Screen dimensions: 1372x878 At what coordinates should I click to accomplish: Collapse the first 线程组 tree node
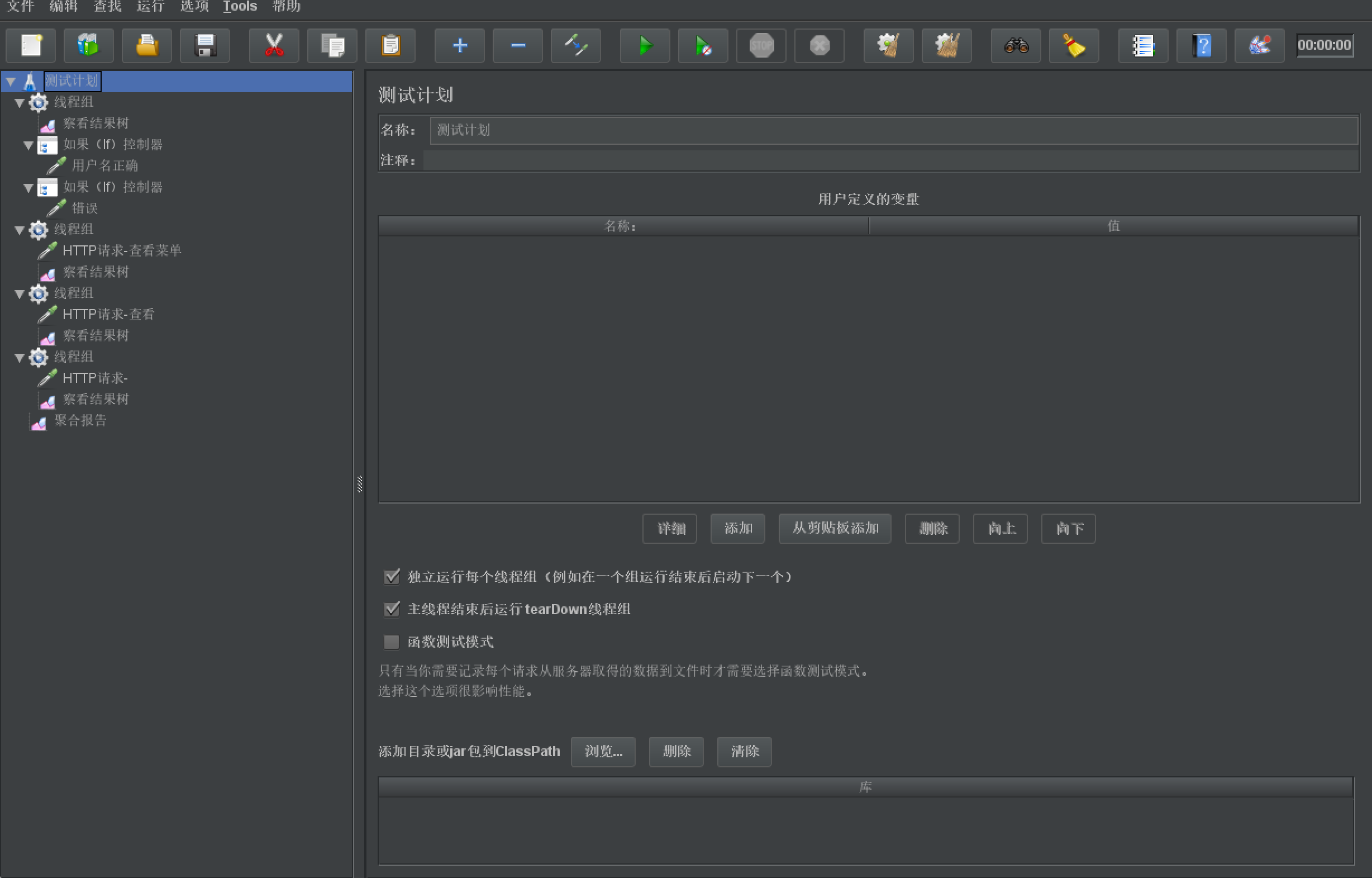coord(20,103)
